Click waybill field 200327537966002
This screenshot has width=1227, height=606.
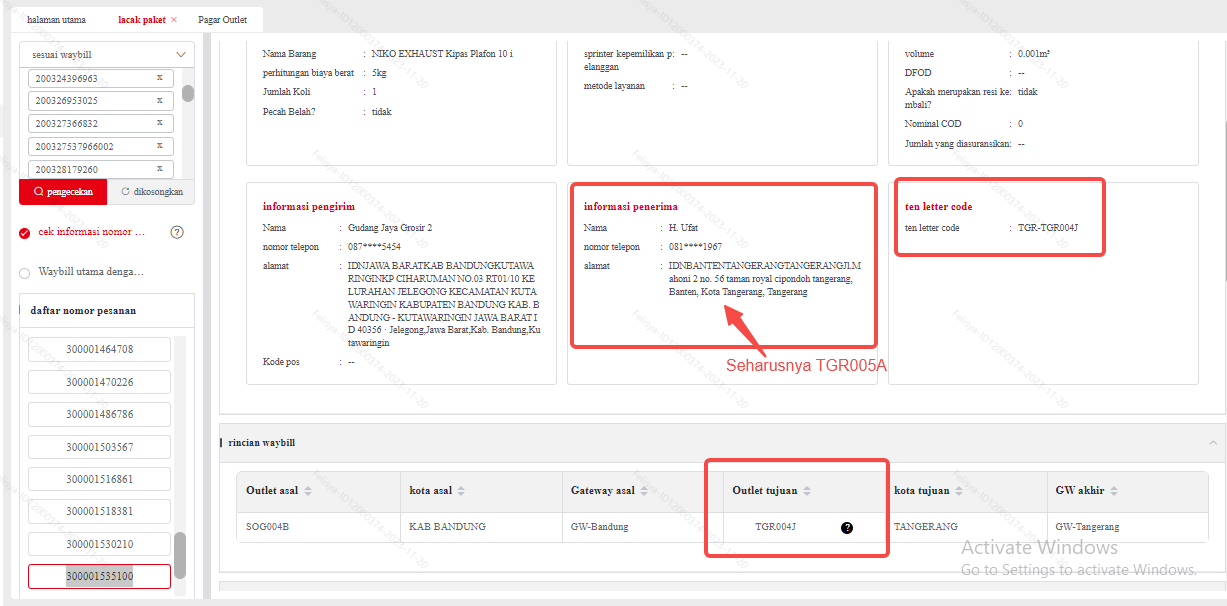100,147
